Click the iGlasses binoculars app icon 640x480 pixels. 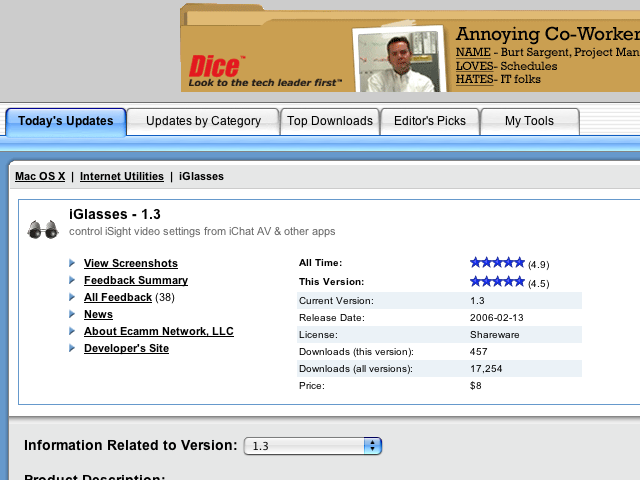43,229
